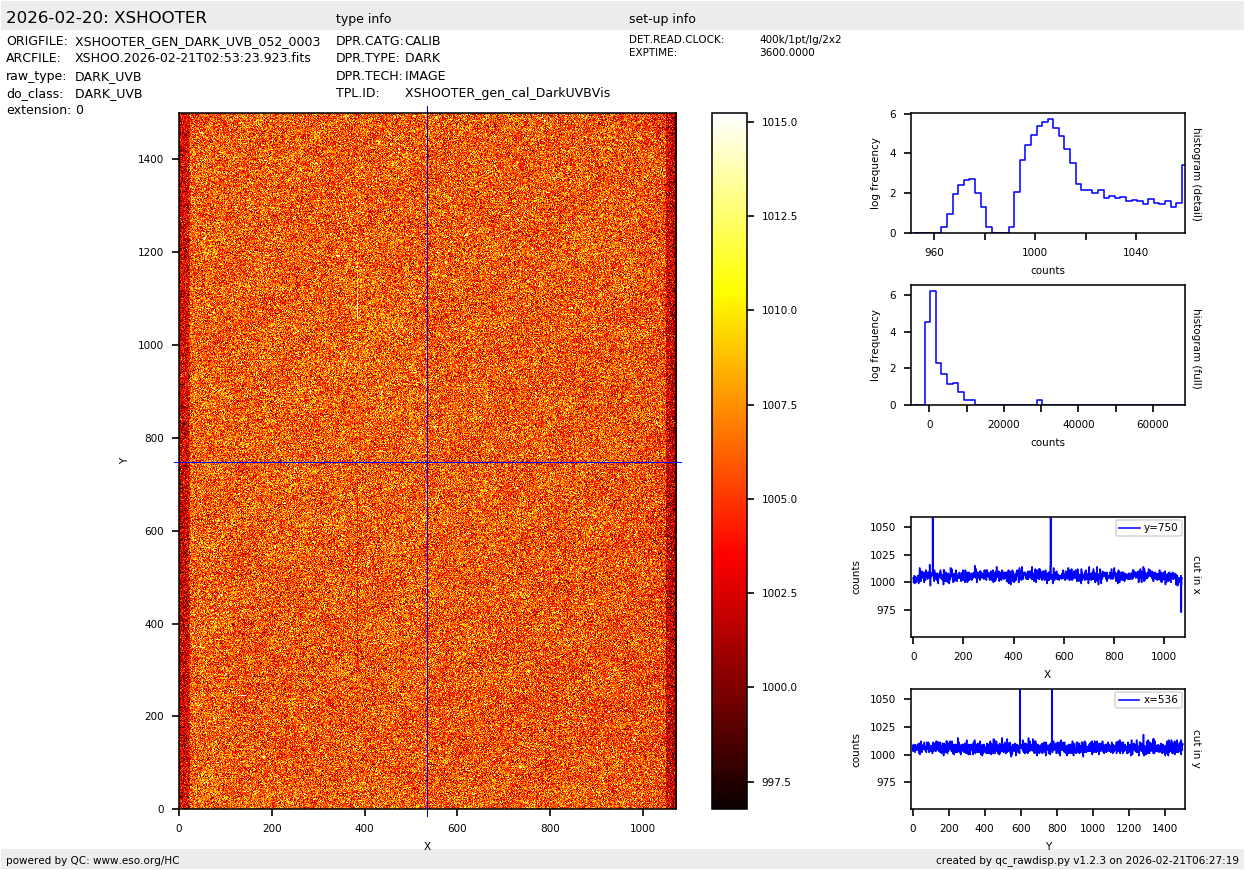Click the TPL.ID value XSHOOTER_gen_cal_DarkUVBVis
Image resolution: width=1245 pixels, height=870 pixels.
click(x=507, y=93)
